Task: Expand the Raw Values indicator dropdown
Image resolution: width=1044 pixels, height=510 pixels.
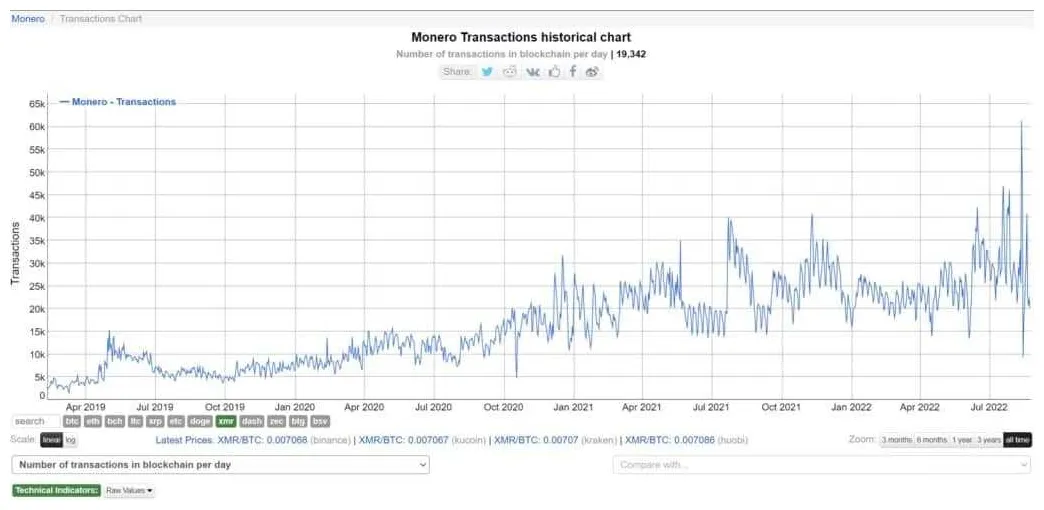Action: click(130, 491)
